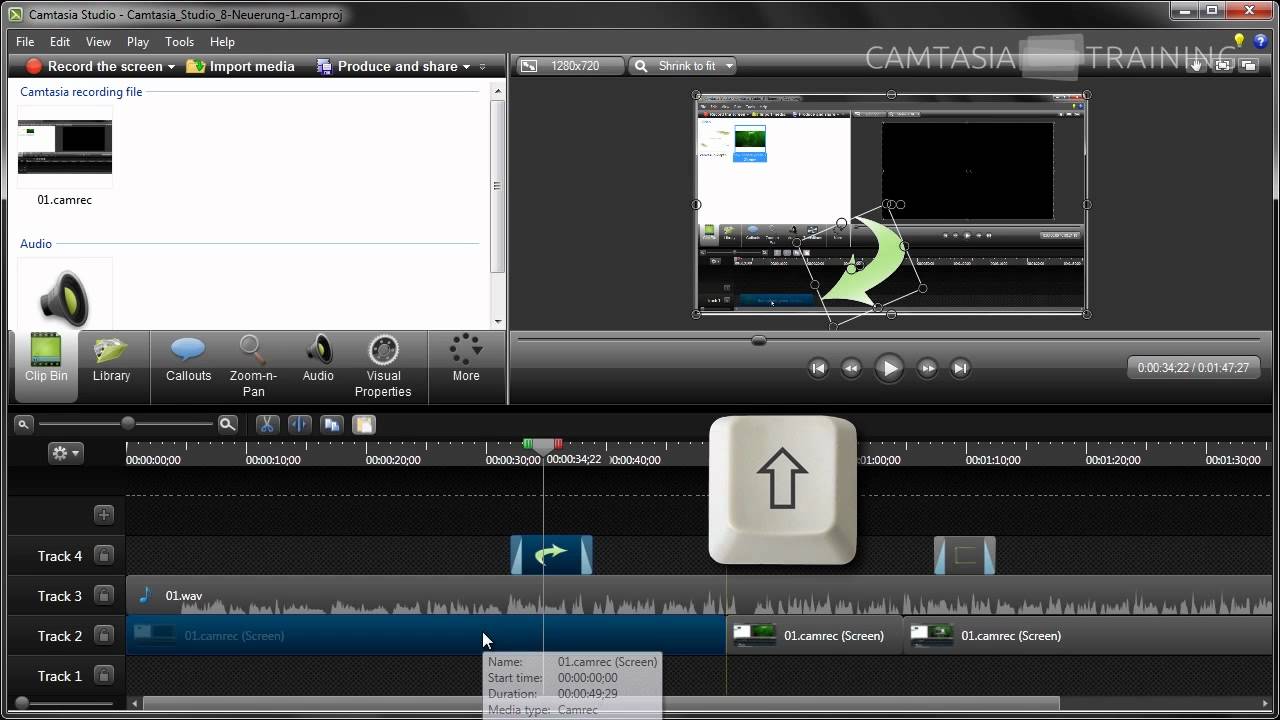
Task: Open the Tools menu
Action: pyautogui.click(x=180, y=42)
